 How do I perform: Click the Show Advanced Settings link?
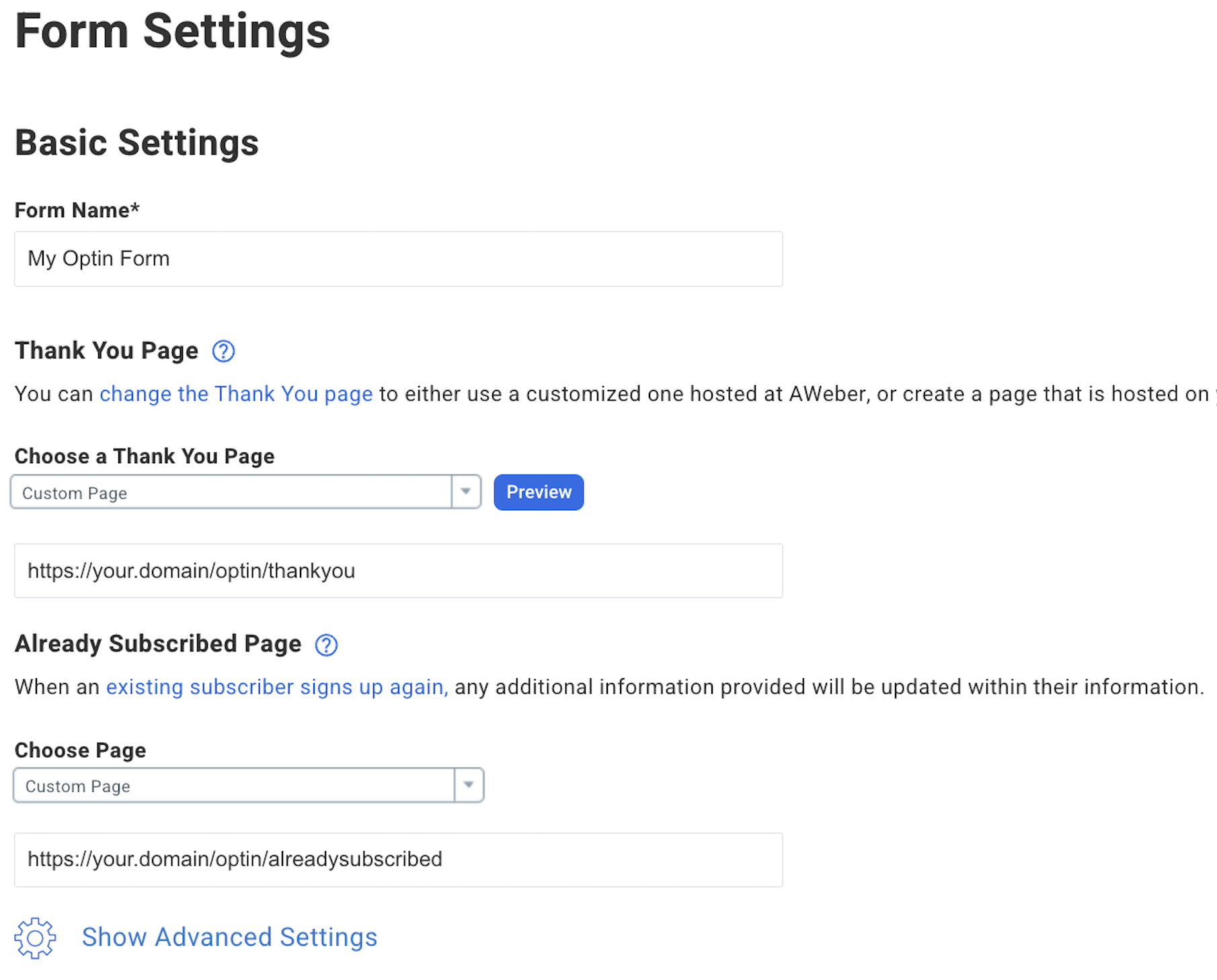point(229,938)
